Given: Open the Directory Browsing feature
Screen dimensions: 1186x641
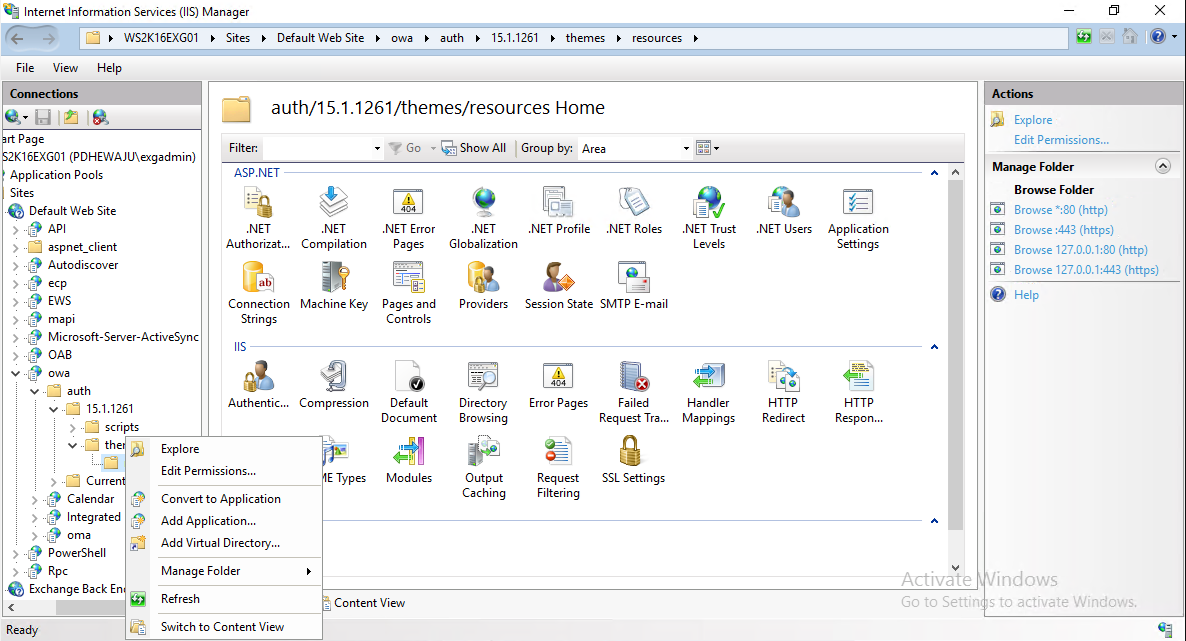Looking at the screenshot, I should (x=483, y=392).
